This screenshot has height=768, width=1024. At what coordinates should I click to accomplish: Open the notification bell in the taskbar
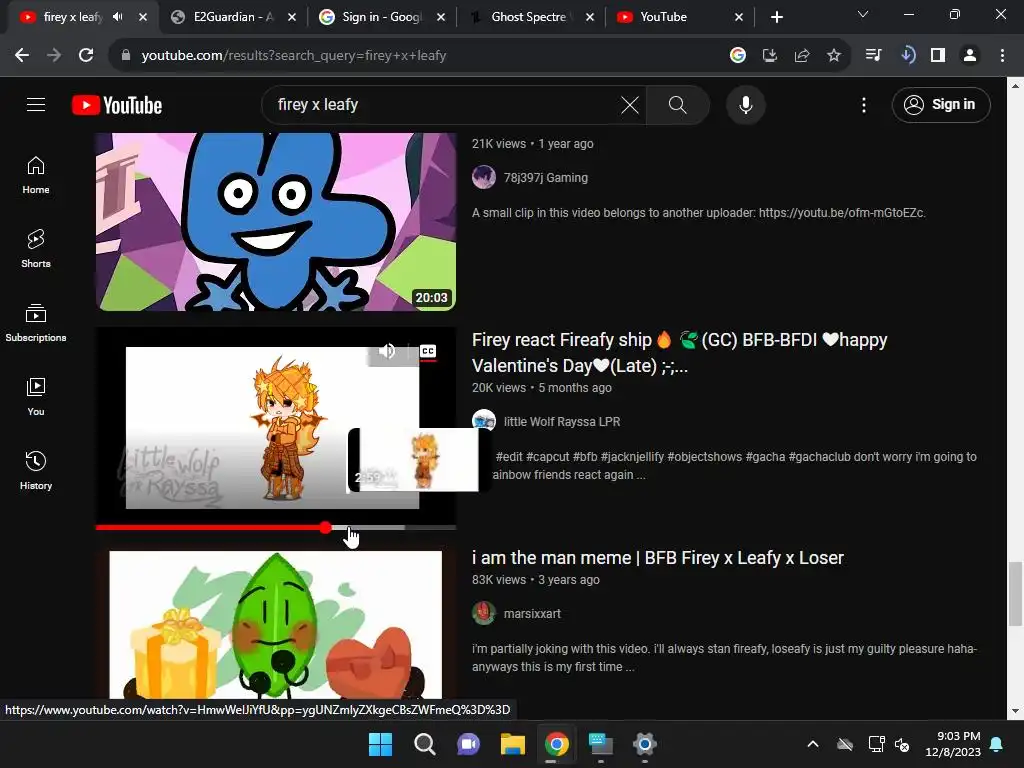997,744
